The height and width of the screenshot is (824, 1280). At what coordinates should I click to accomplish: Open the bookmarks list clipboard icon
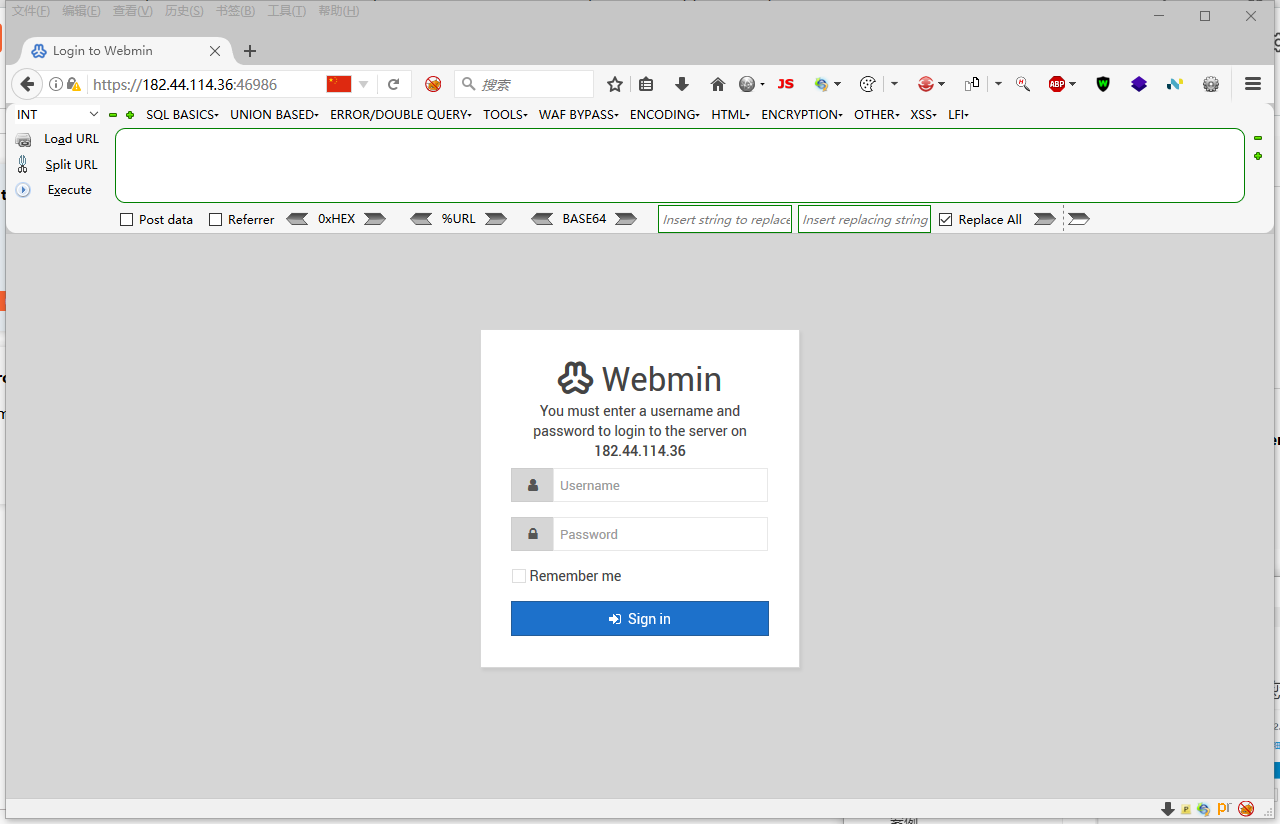[x=646, y=84]
